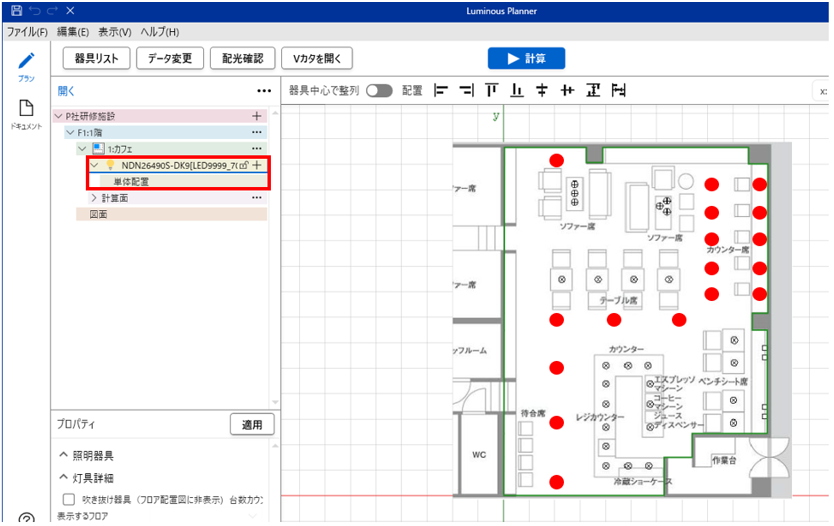Click the 計算 button
The image size is (834, 526).
pos(526,58)
